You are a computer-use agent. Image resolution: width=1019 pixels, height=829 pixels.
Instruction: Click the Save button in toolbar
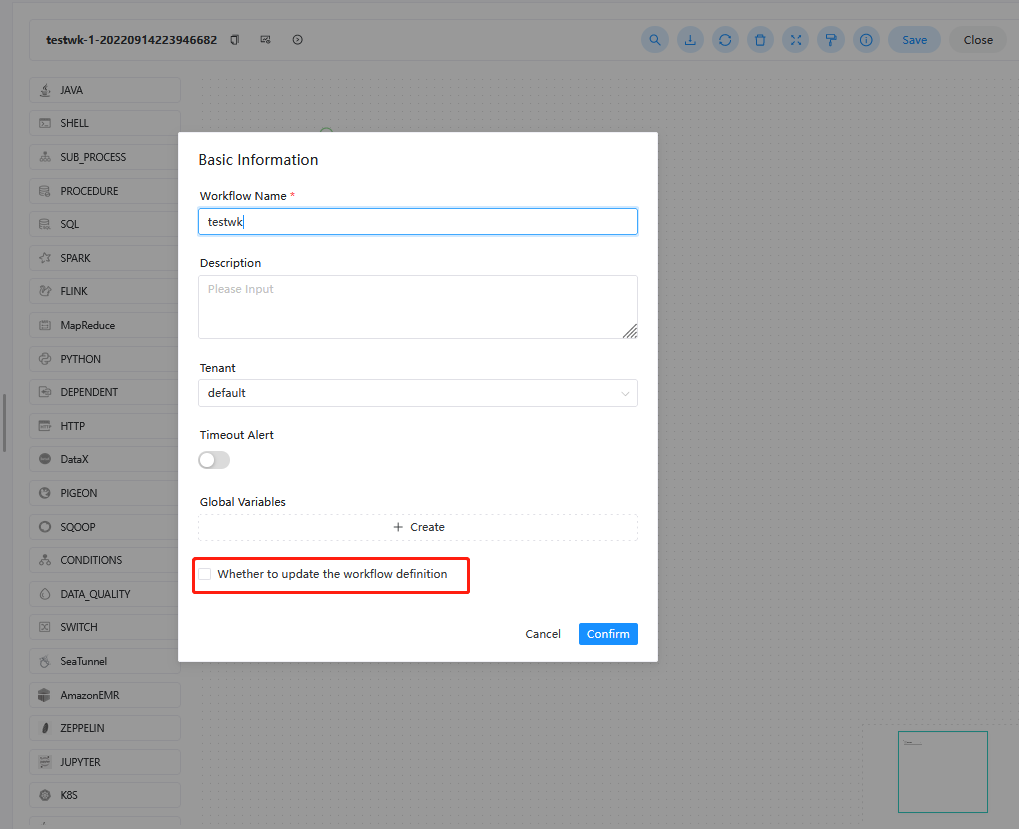[x=914, y=40]
